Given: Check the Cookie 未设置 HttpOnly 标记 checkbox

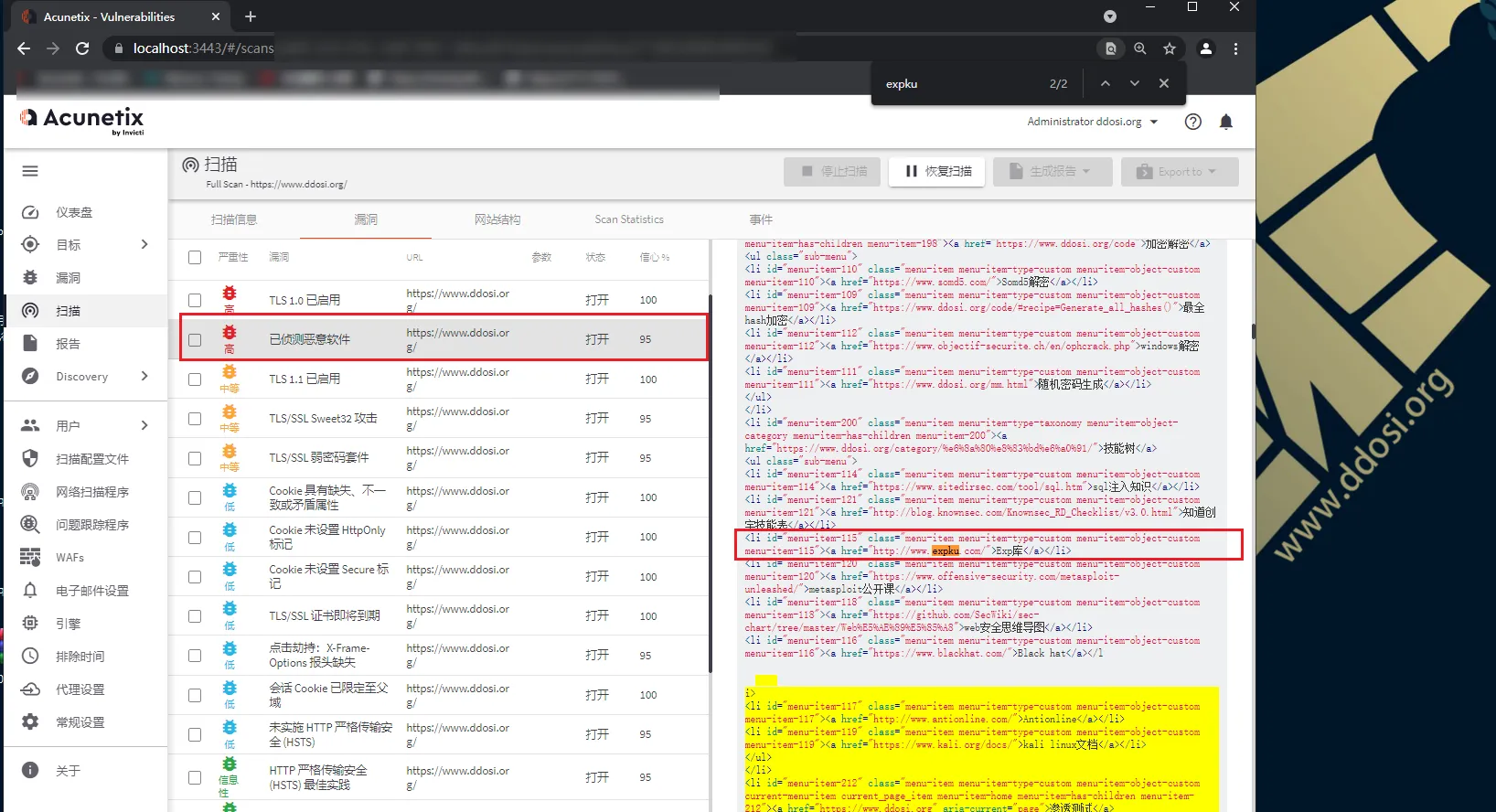Looking at the screenshot, I should point(195,538).
